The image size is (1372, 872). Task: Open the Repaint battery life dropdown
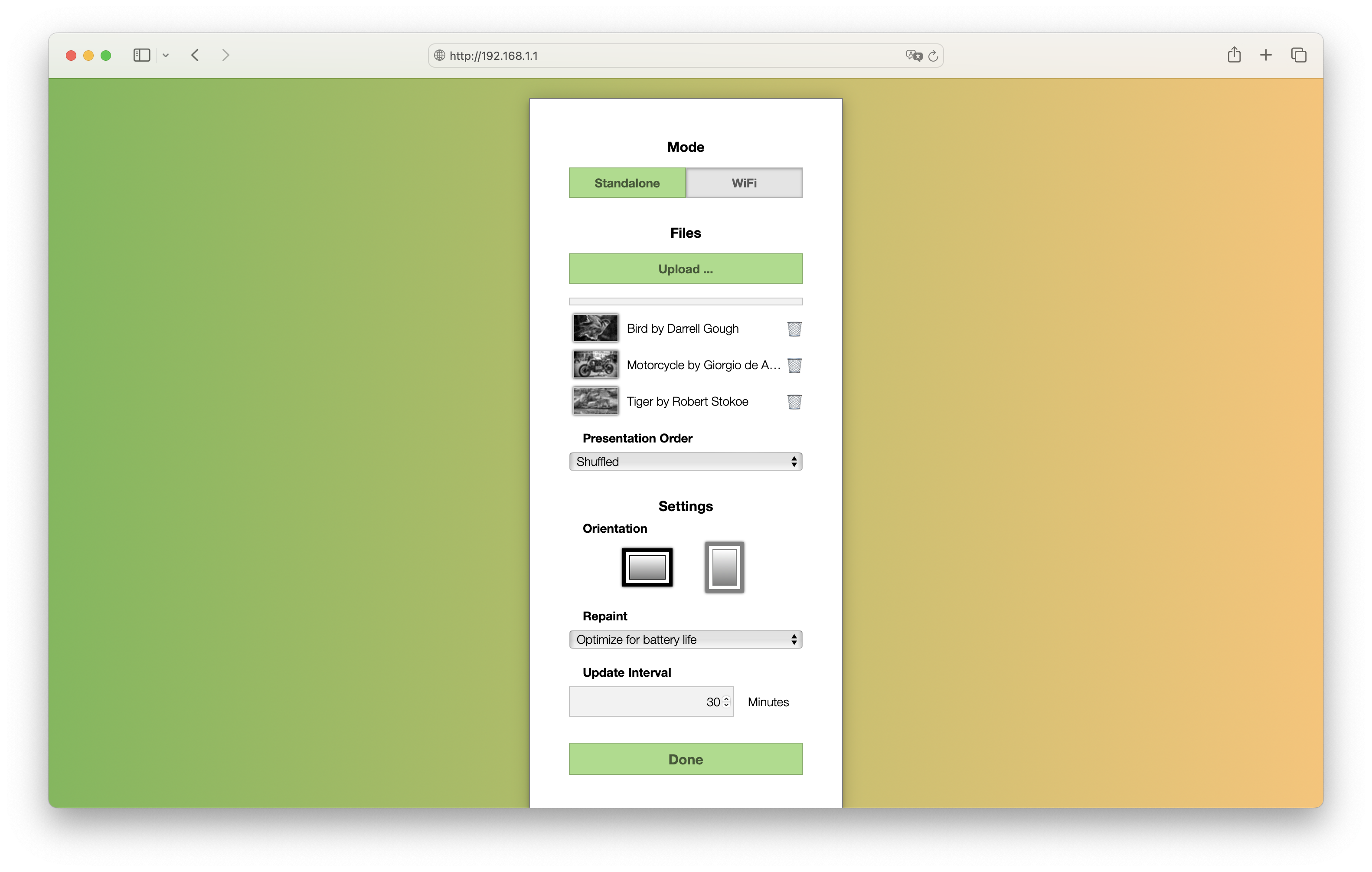(x=686, y=639)
